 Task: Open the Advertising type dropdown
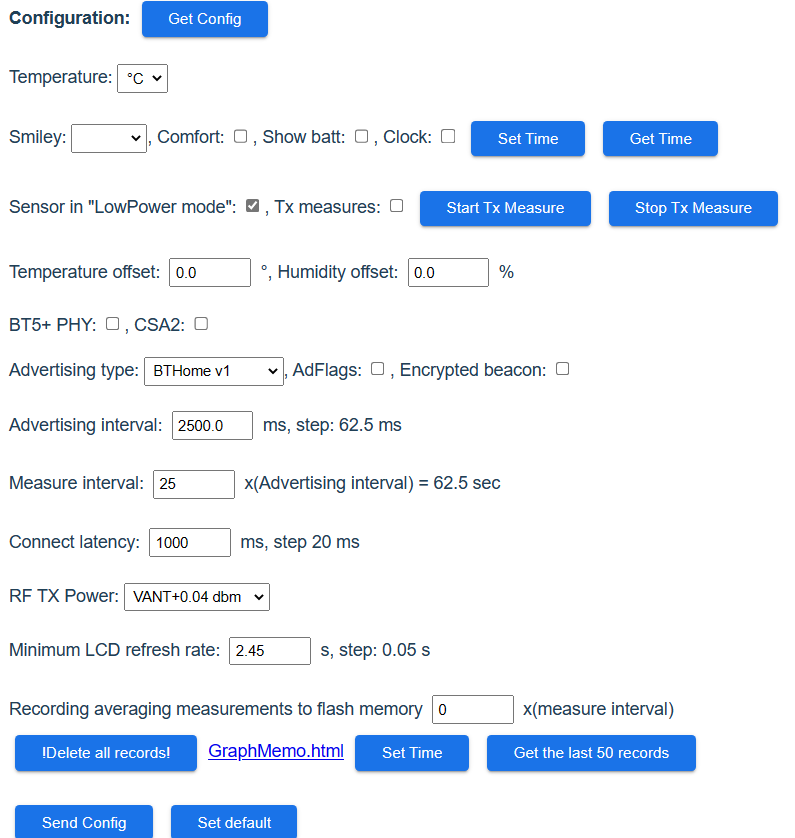[214, 371]
